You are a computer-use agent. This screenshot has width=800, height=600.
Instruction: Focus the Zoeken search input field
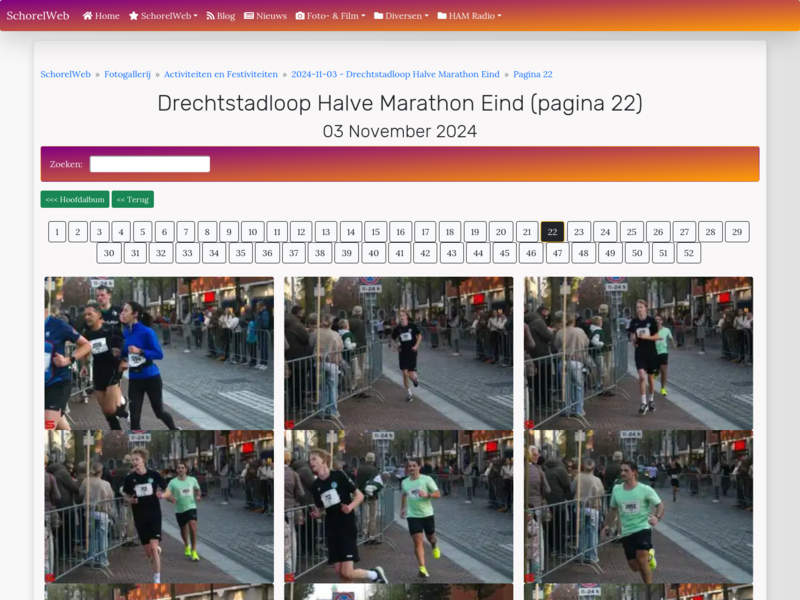pyautogui.click(x=150, y=164)
